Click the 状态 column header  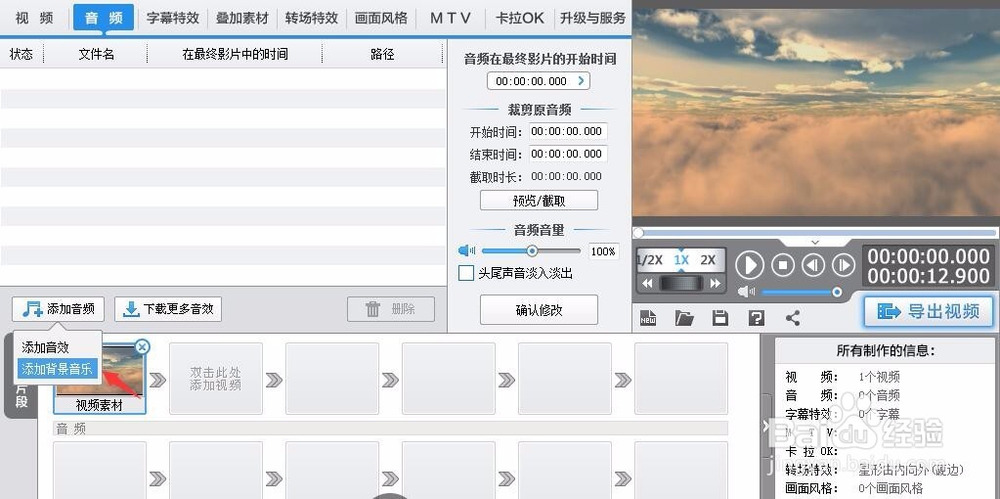coord(21,54)
